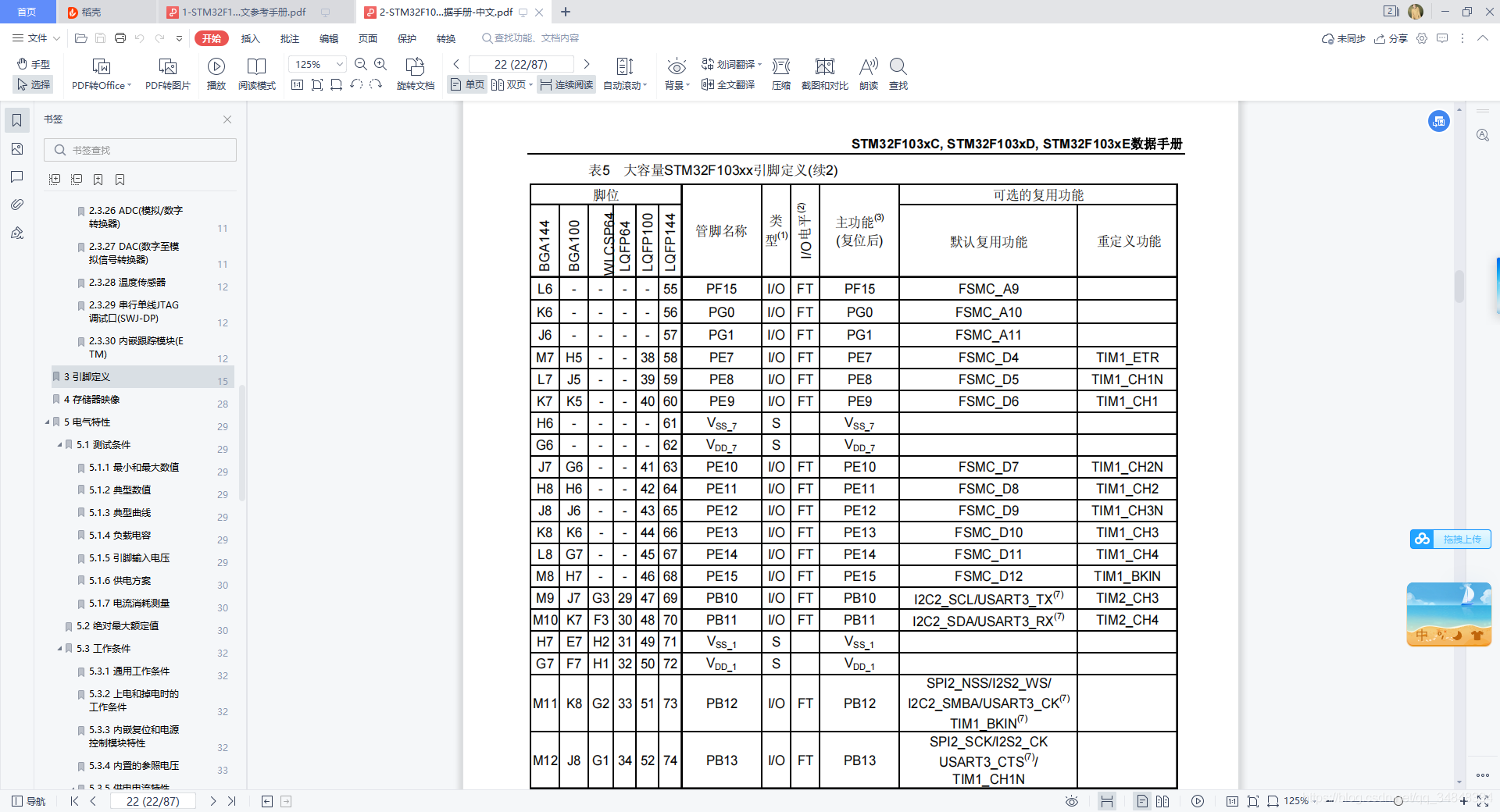Open screenshot and compare (截图和对比)
Screen dimensions: 1500x812
pos(825,74)
